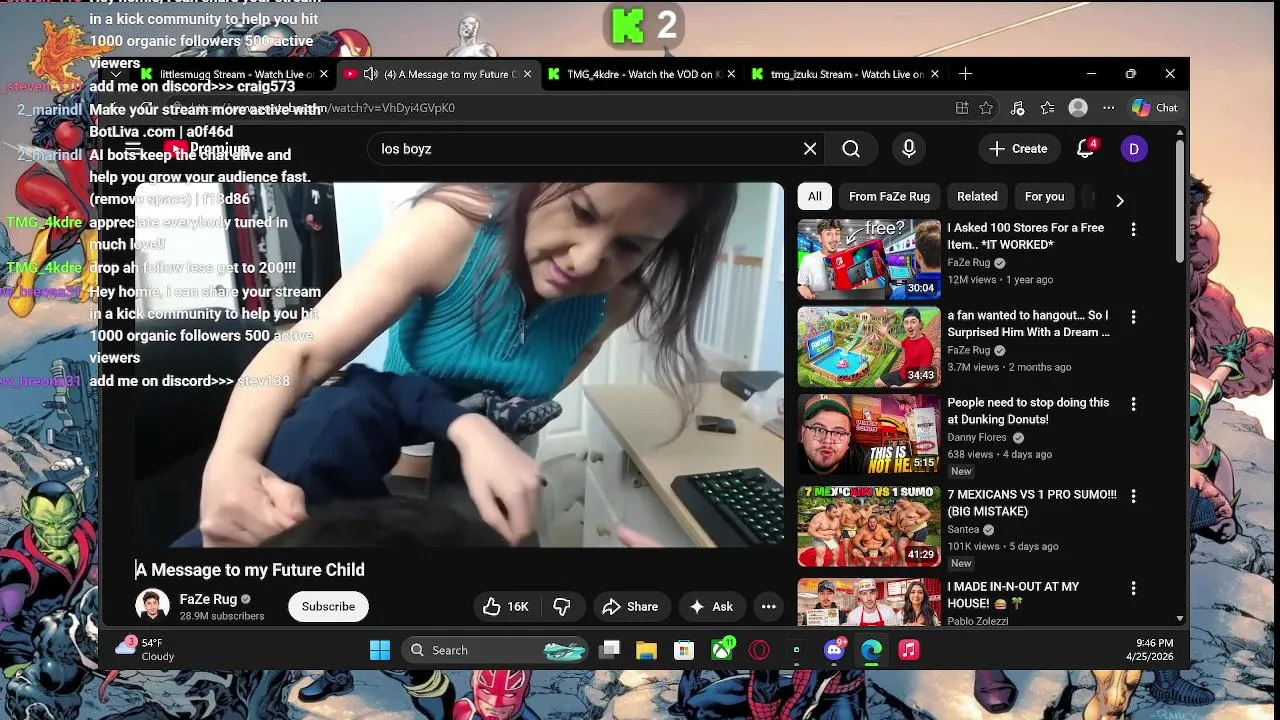
Task: Select the 'All' filter chip
Action: point(815,196)
